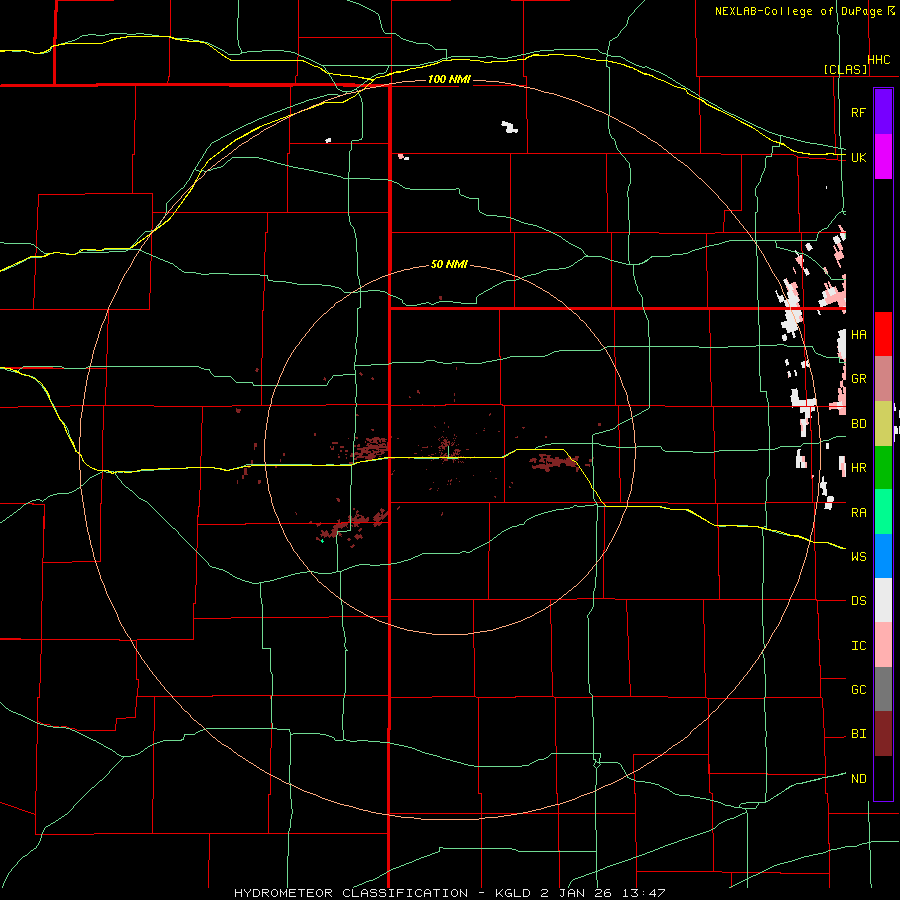Viewport: 900px width, 900px height.
Task: Click the "100 NMI" range ring label
Action: coord(449,79)
